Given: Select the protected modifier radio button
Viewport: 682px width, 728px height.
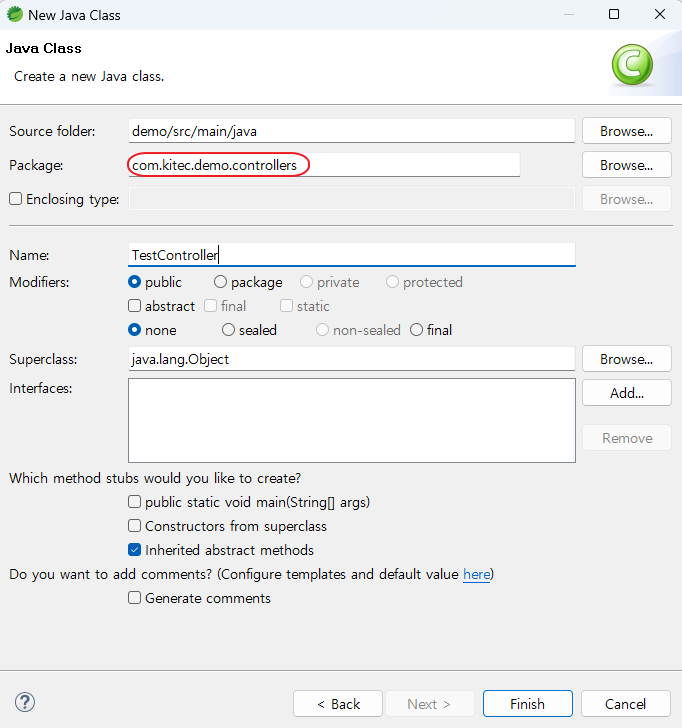Looking at the screenshot, I should [x=392, y=282].
